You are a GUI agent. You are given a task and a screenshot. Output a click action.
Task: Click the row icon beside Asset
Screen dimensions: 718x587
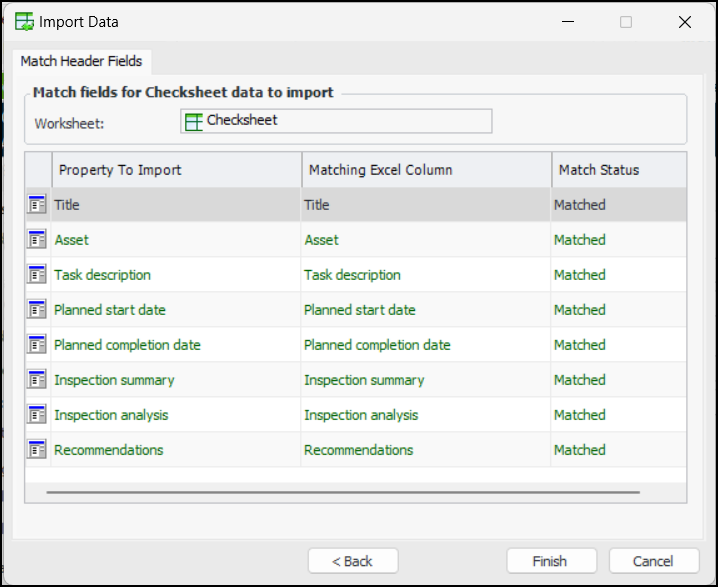37,240
